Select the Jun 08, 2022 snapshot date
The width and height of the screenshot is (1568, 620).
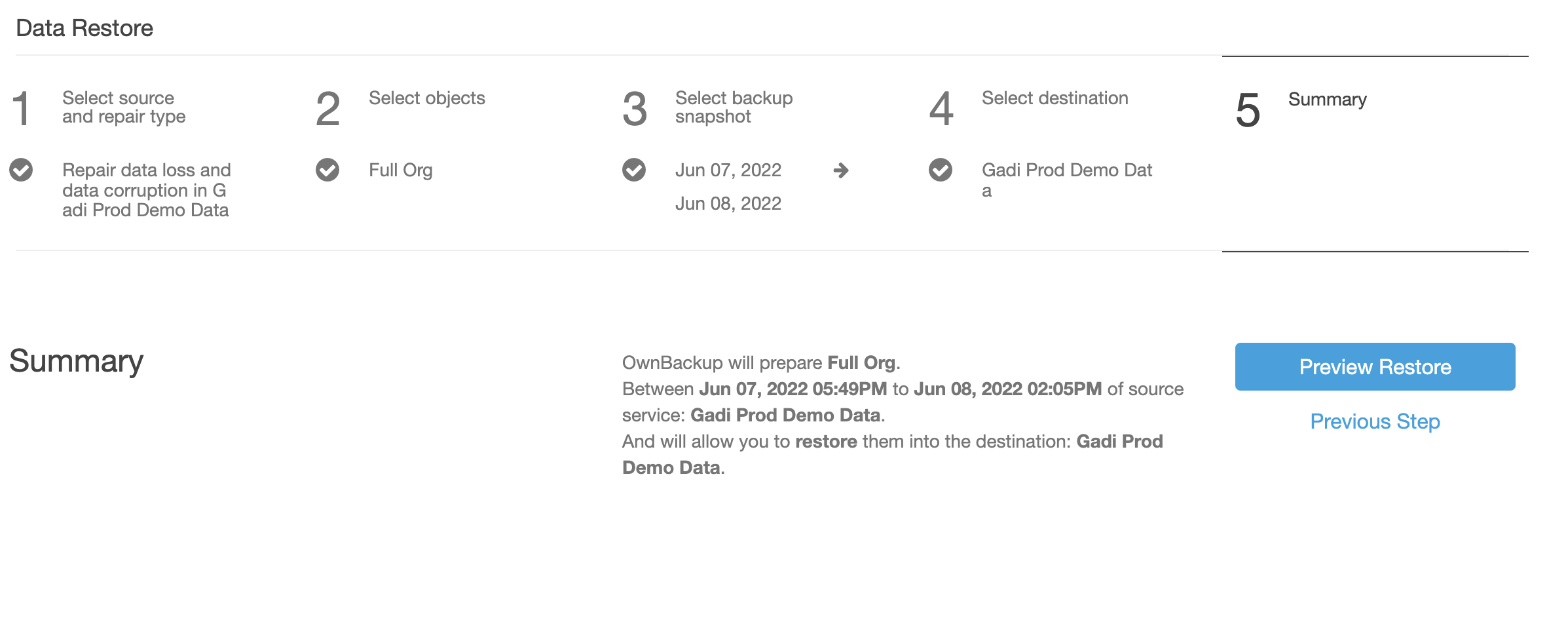pyautogui.click(x=728, y=203)
